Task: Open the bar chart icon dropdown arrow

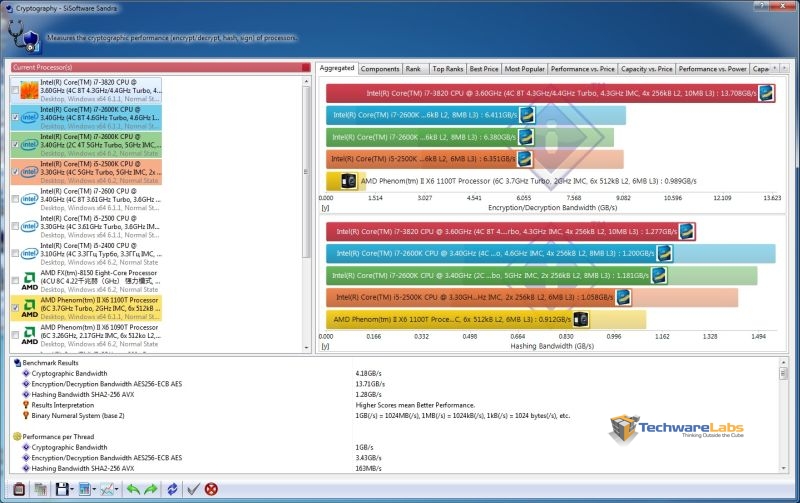Action: coord(94,490)
